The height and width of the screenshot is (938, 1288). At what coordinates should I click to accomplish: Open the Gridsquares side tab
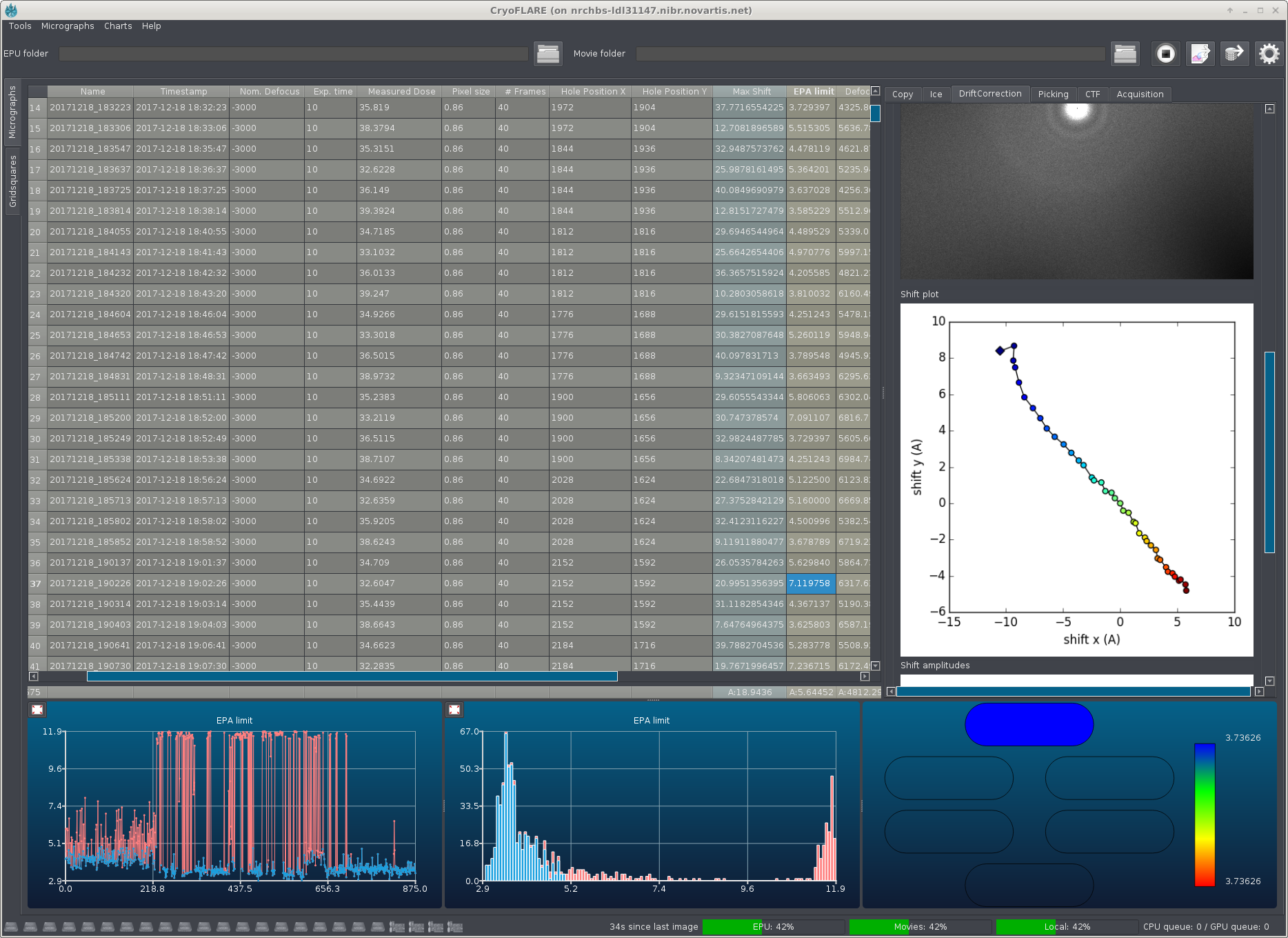click(x=12, y=181)
